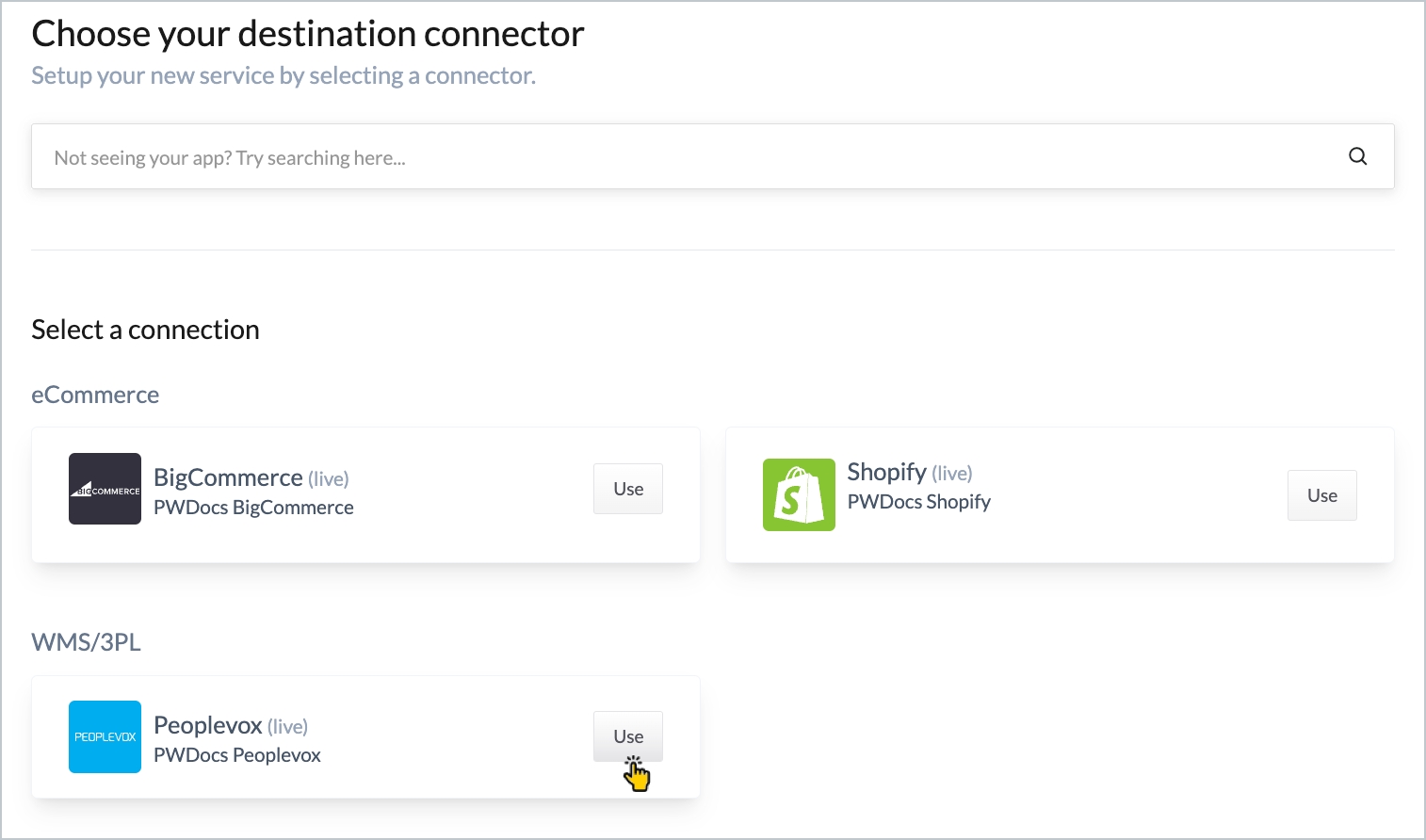Click the PWDocs Peoplevox subtitle text

point(237,755)
